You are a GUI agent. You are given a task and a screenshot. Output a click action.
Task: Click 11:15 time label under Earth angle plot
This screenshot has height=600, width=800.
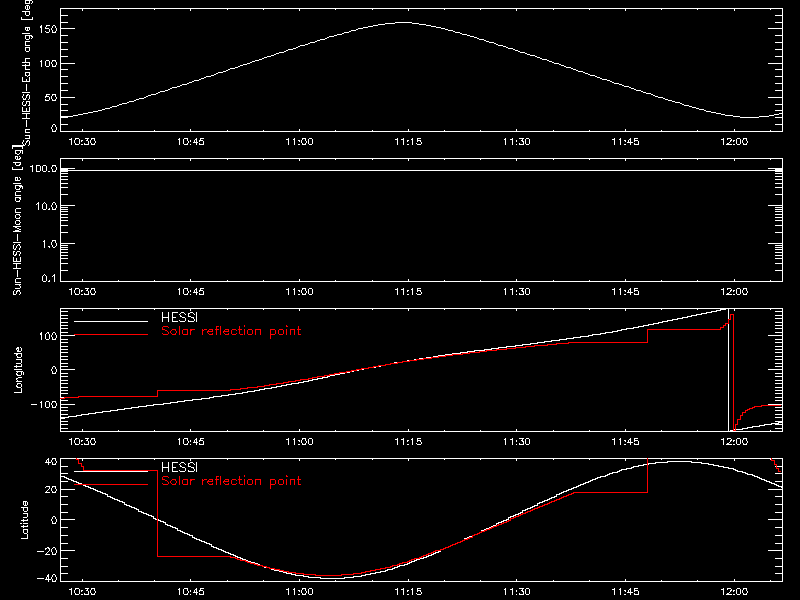coord(408,142)
